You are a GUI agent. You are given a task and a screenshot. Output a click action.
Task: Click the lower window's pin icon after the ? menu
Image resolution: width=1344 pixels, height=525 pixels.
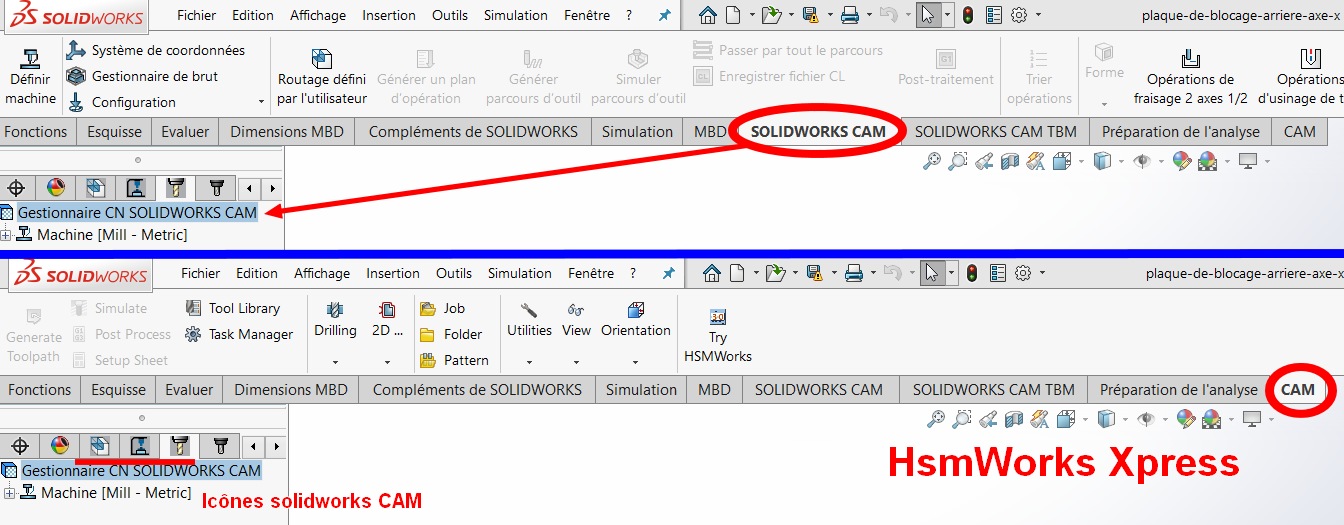click(x=667, y=273)
